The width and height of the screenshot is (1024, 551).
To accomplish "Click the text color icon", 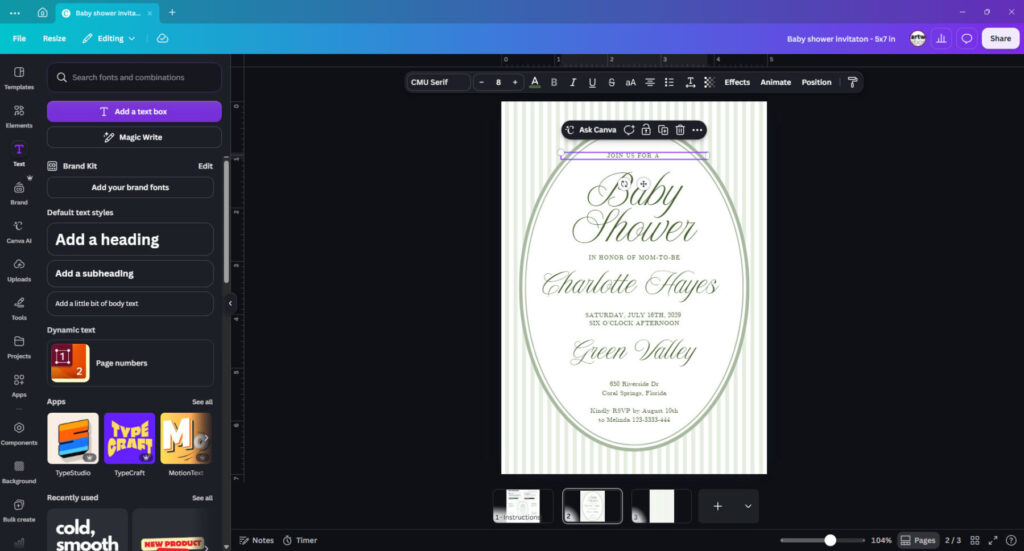I will [535, 82].
